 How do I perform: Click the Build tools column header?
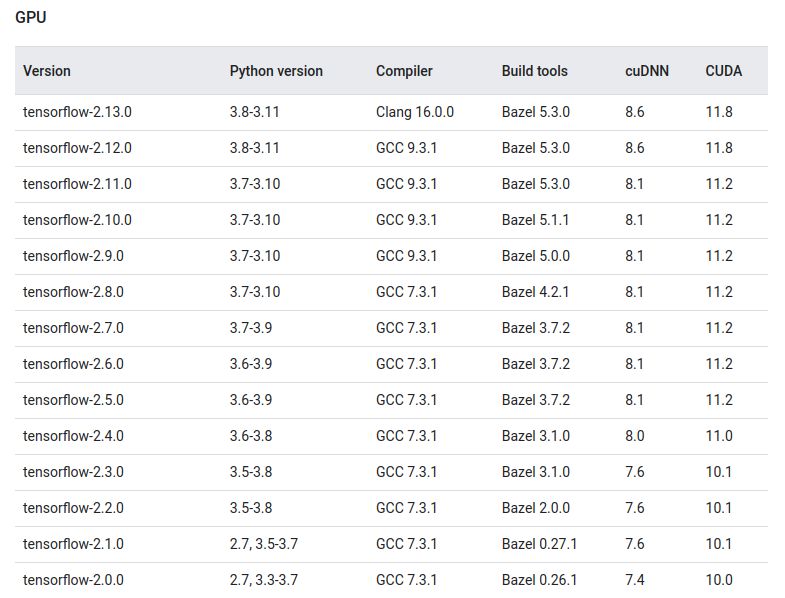coord(534,71)
